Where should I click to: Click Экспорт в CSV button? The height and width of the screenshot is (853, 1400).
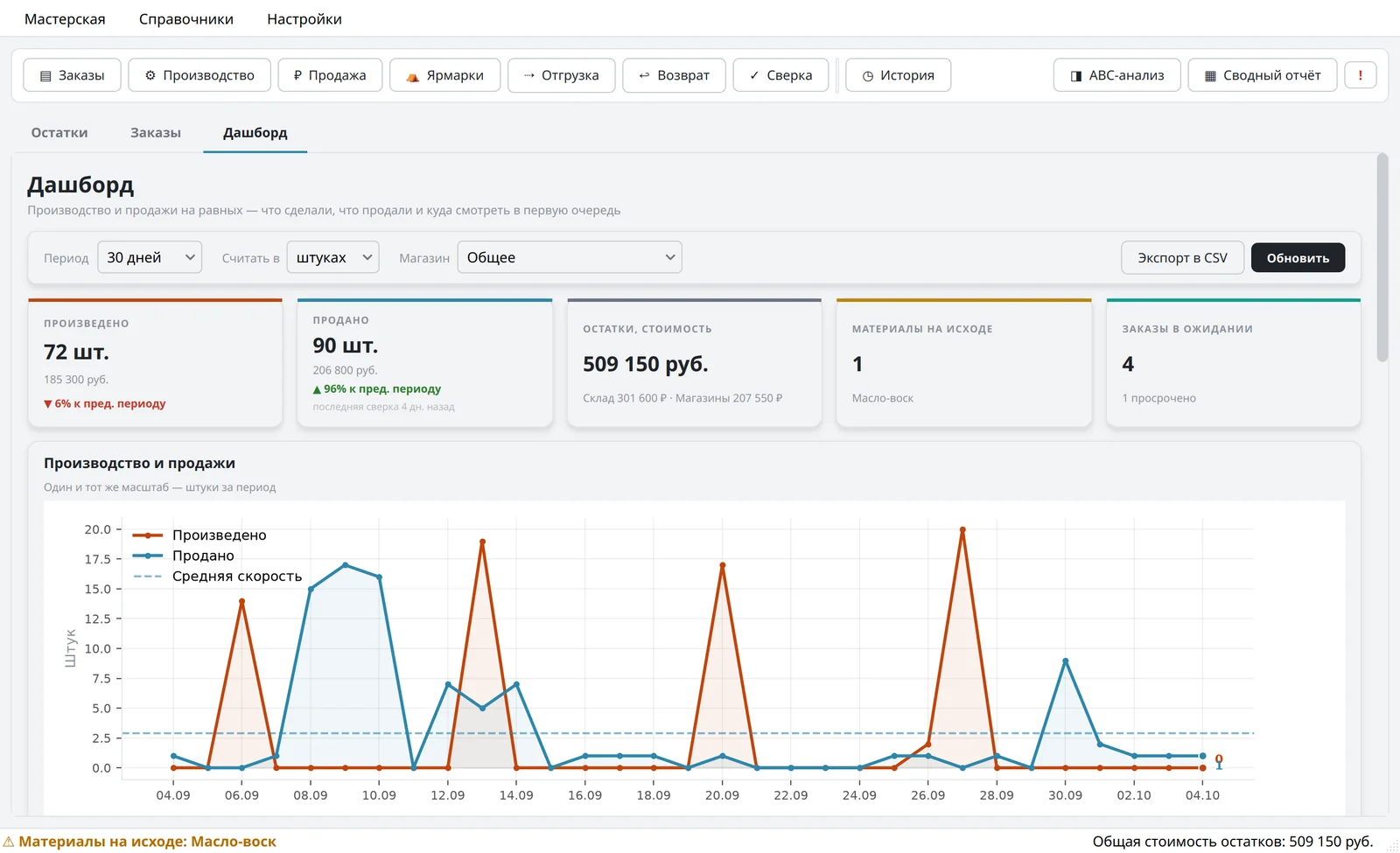(1182, 258)
